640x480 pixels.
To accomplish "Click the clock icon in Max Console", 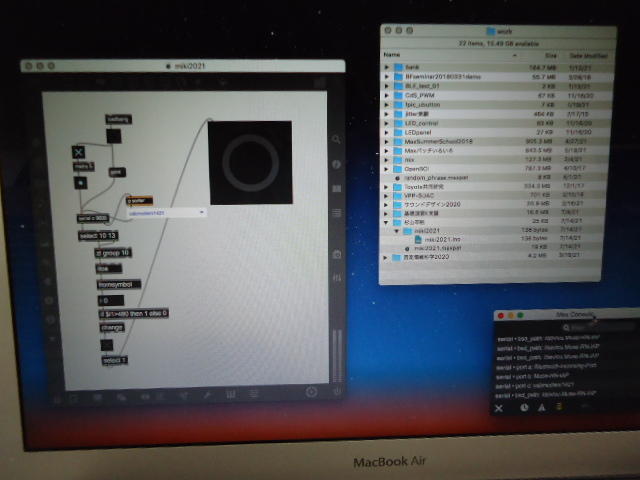I will pyautogui.click(x=524, y=407).
